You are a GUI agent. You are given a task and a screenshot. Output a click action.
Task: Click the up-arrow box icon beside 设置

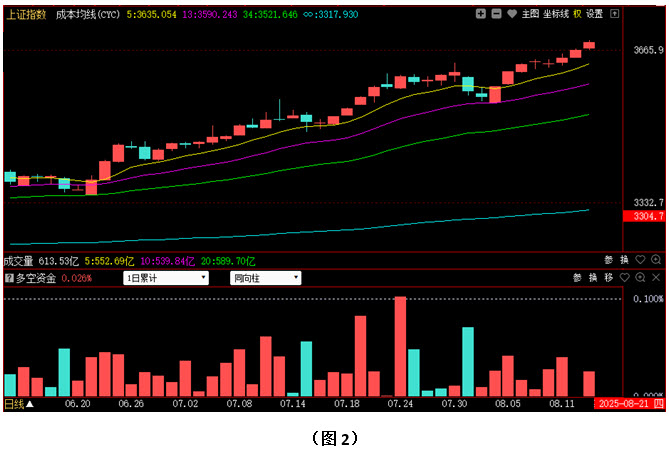[x=614, y=14]
